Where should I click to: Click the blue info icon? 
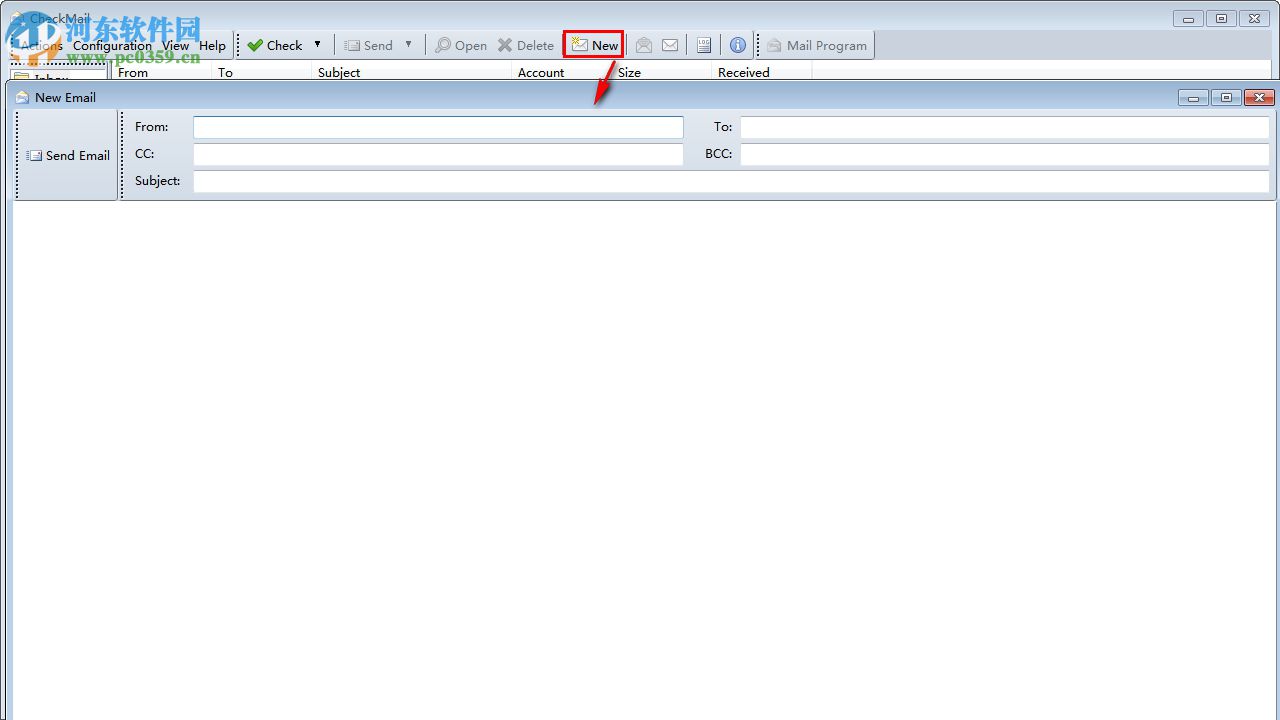(738, 45)
